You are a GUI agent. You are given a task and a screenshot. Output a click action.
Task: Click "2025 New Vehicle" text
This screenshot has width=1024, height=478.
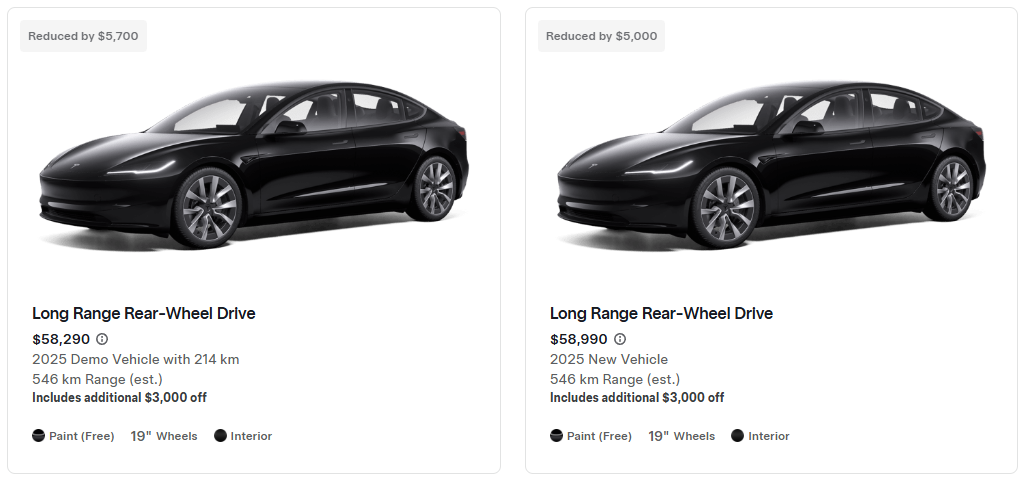[x=608, y=359]
